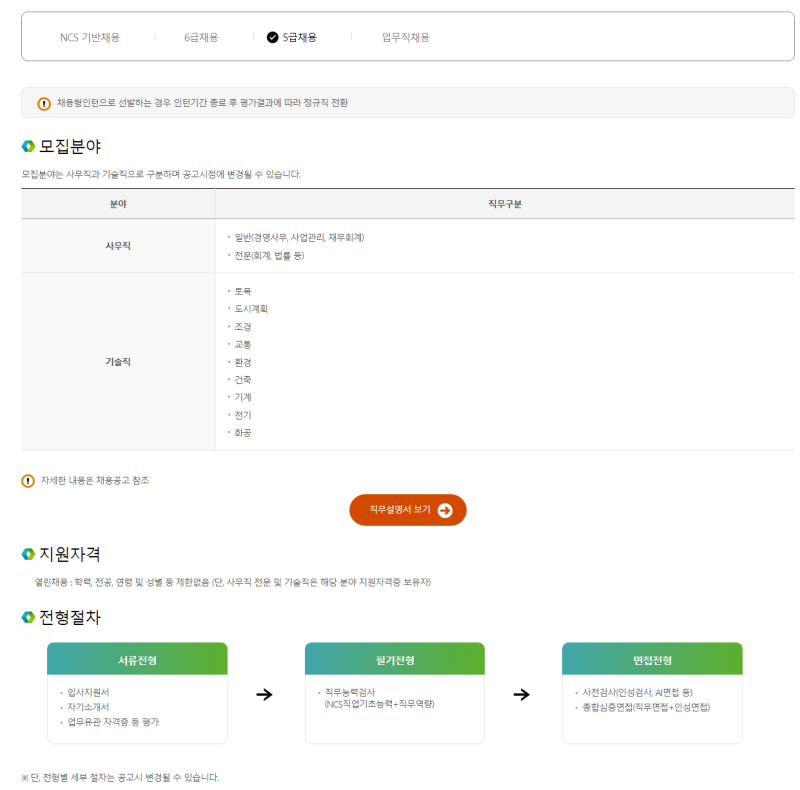Switch to the 6급채용 tab
This screenshot has width=800, height=790.
tap(201, 37)
